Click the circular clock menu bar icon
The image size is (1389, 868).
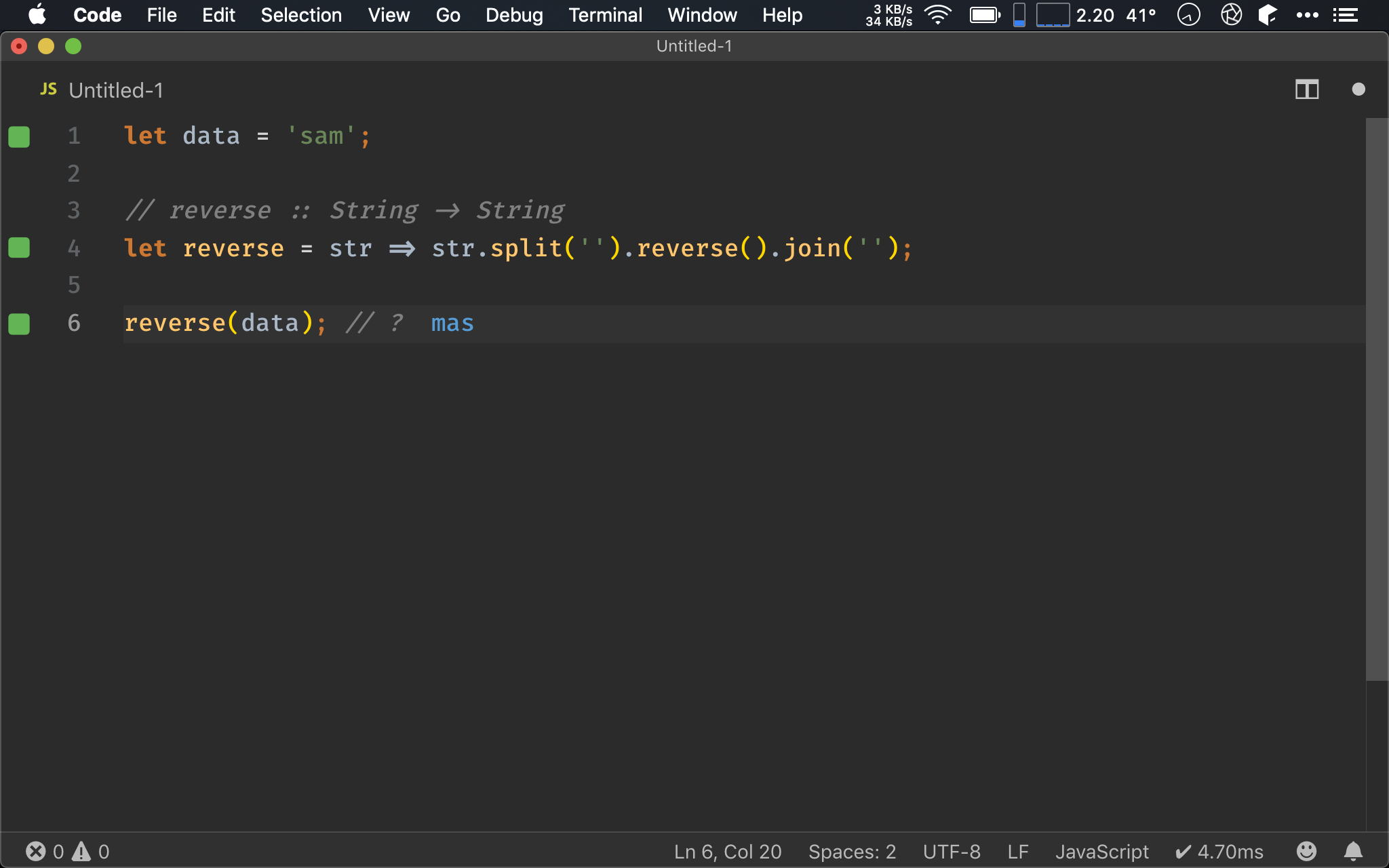pos(1188,15)
